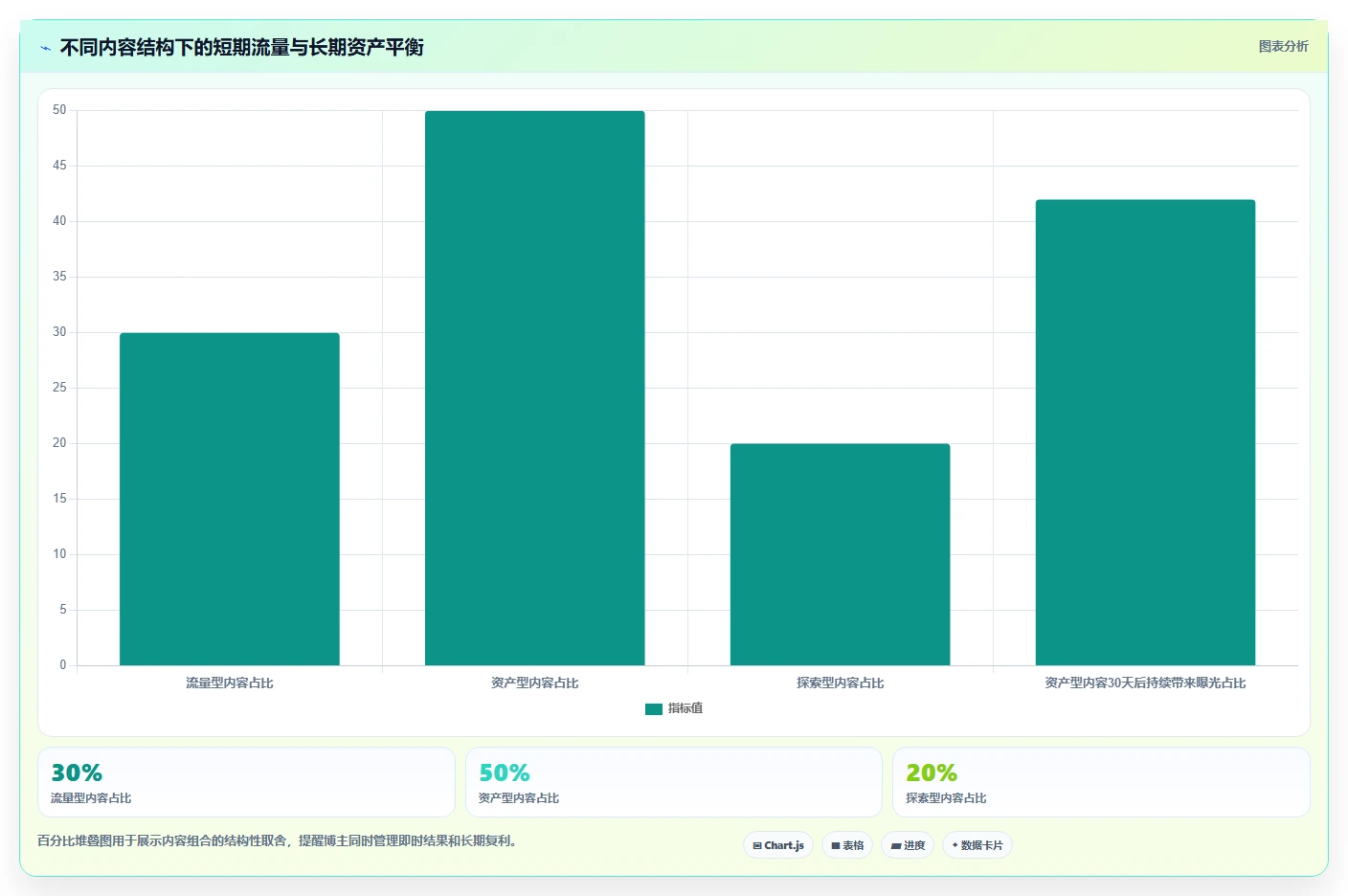The image size is (1348, 896).
Task: Open the 50% 资产型内容占比 card
Action: tap(674, 782)
